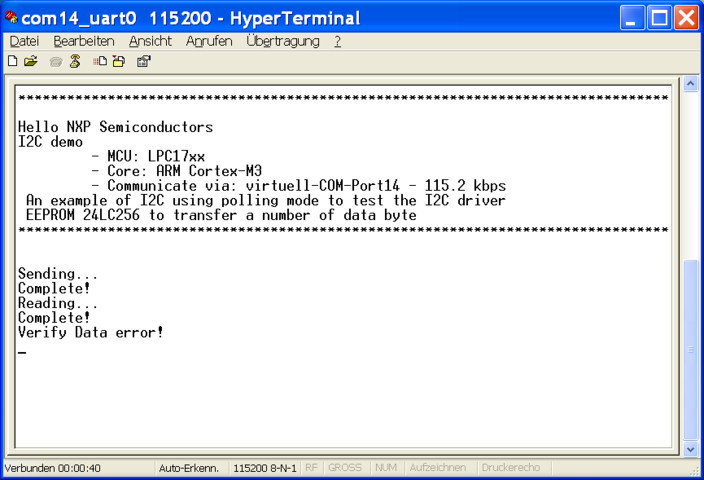Image resolution: width=704 pixels, height=480 pixels.
Task: Click 'Complete!' right below 'Reading...'
Action: [x=54, y=318]
